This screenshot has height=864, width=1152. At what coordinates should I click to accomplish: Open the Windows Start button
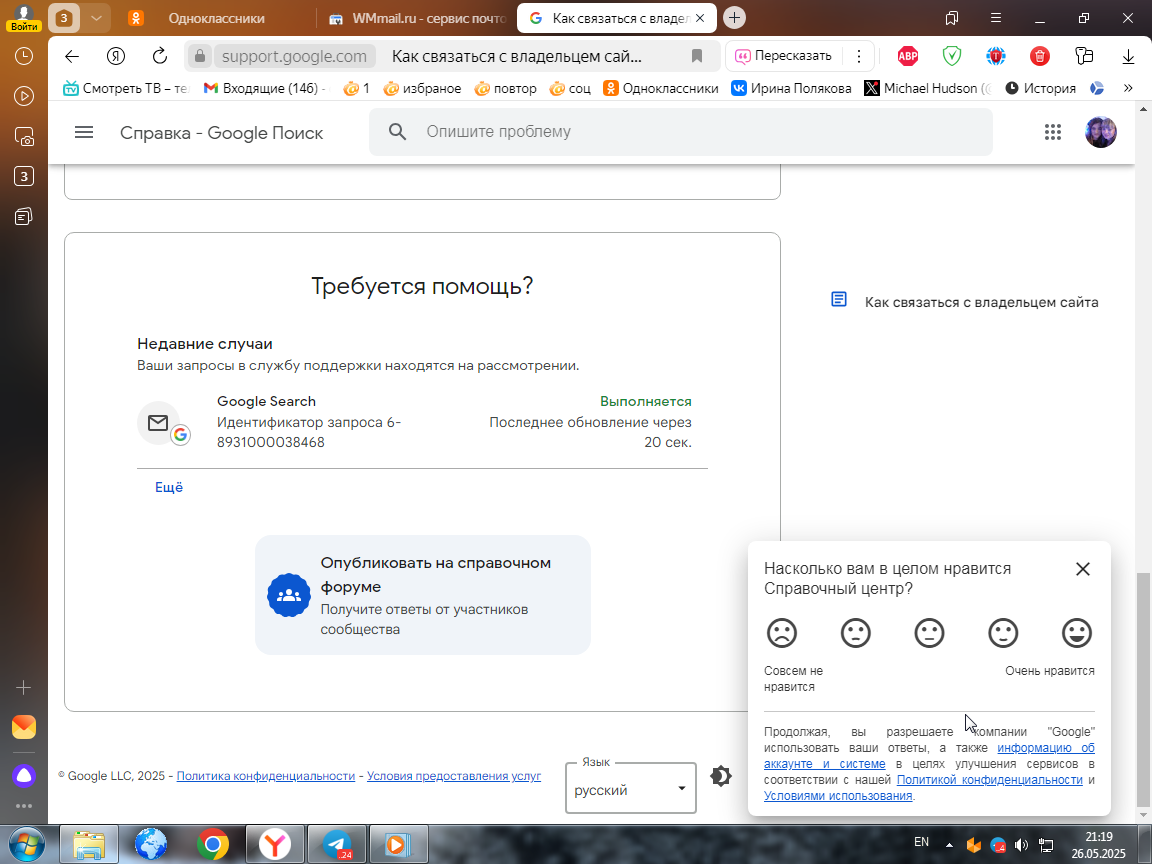[26, 844]
